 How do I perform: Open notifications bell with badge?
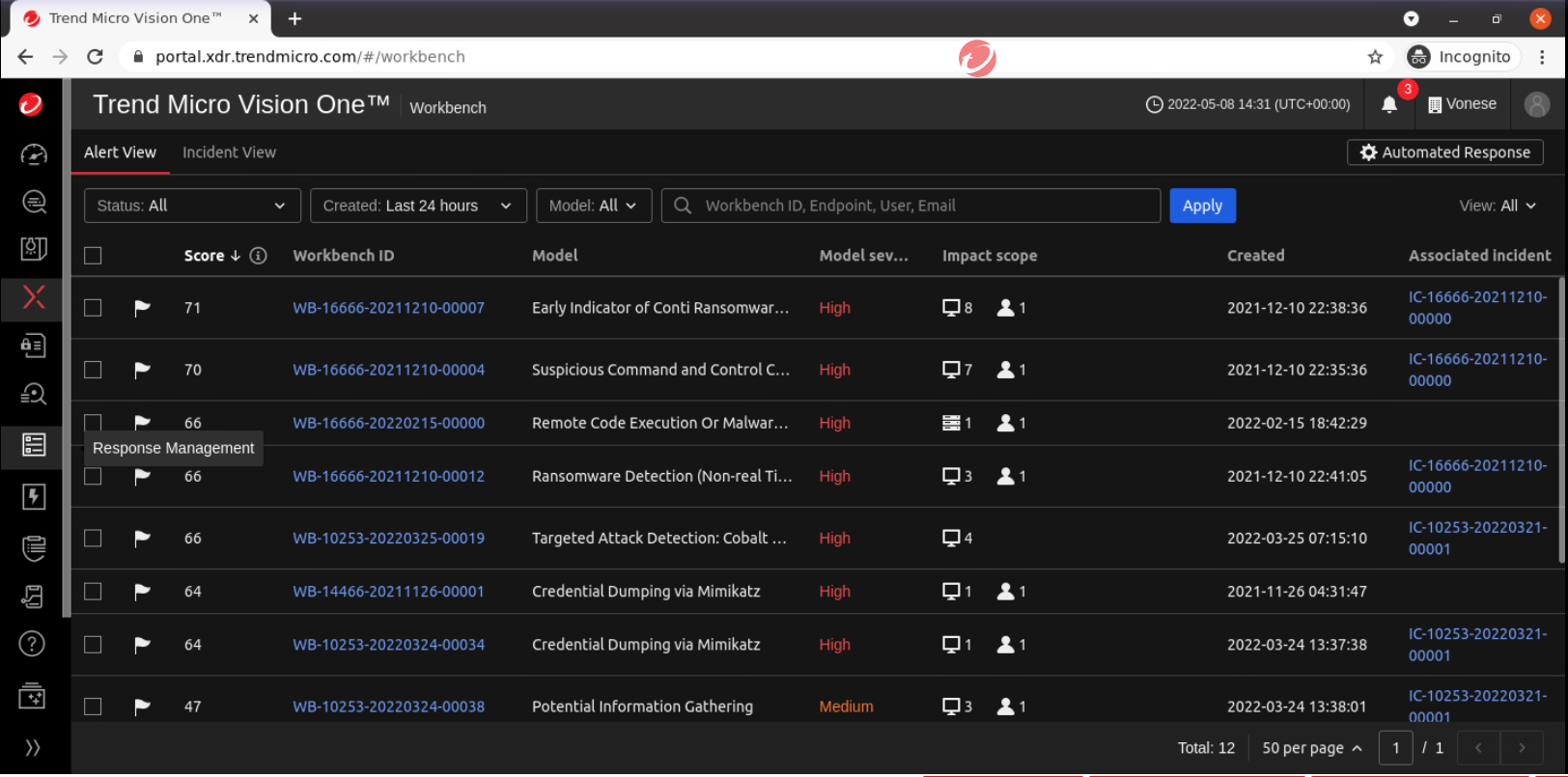[x=1389, y=104]
